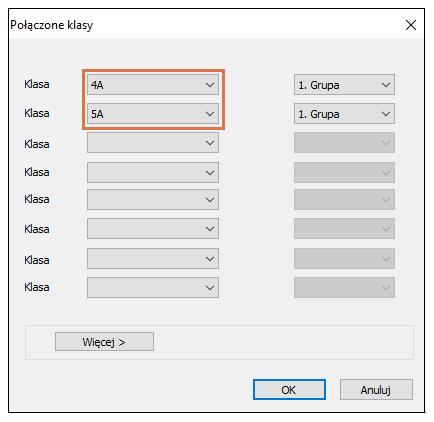Click the Więcej > button
The height and width of the screenshot is (422, 434).
click(104, 341)
